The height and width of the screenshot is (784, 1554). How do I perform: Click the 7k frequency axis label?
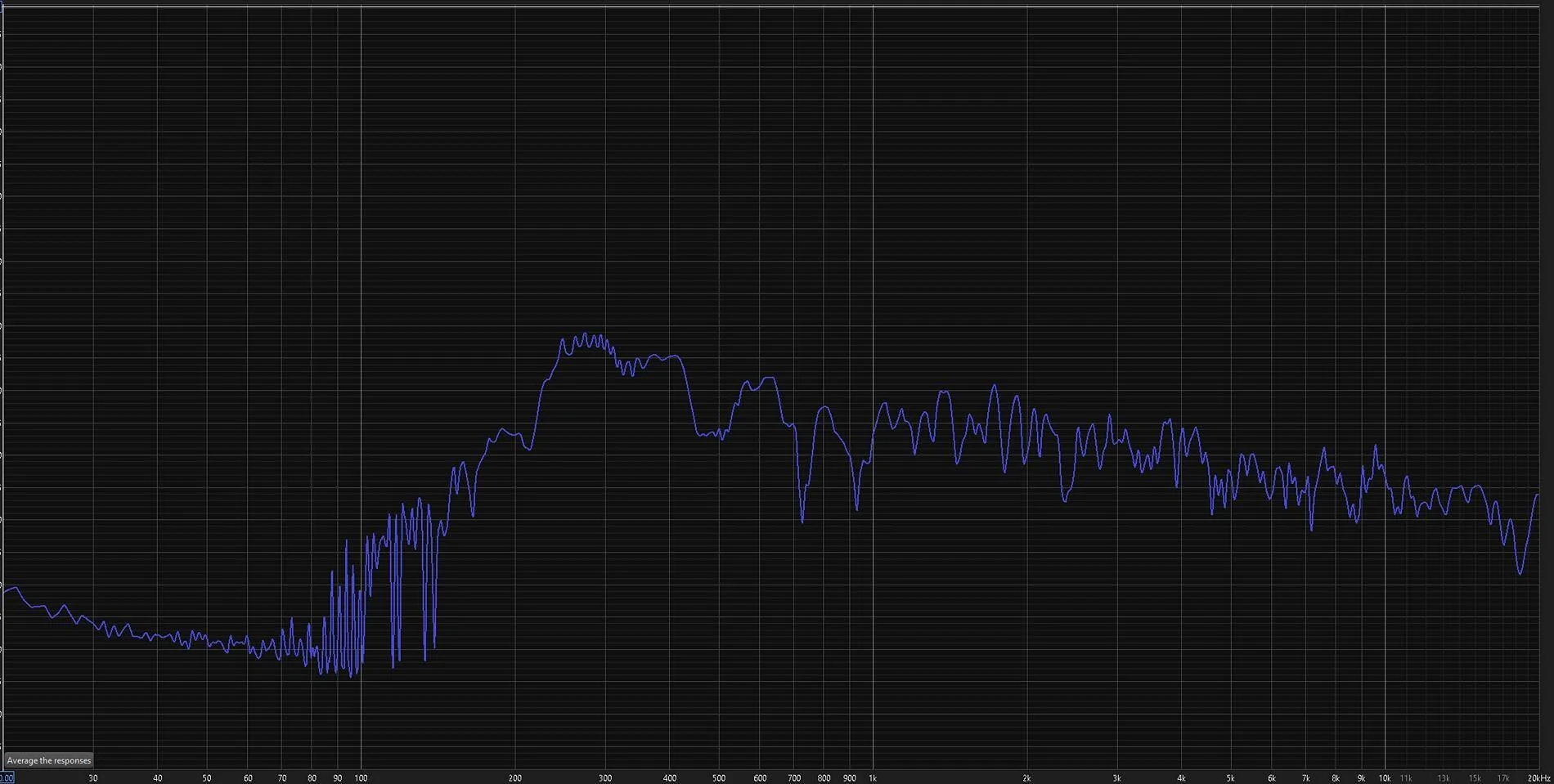1305,778
